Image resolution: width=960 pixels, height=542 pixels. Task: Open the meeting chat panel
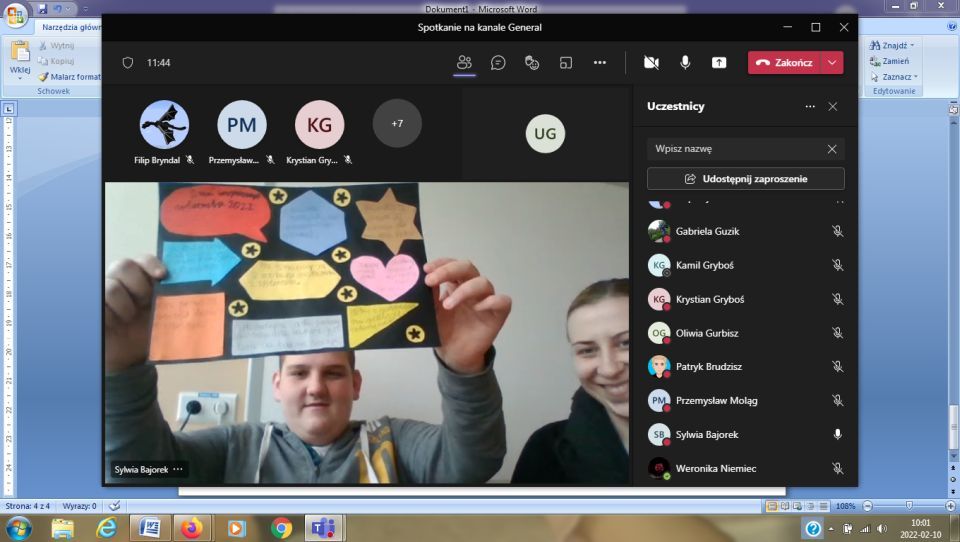coord(498,62)
